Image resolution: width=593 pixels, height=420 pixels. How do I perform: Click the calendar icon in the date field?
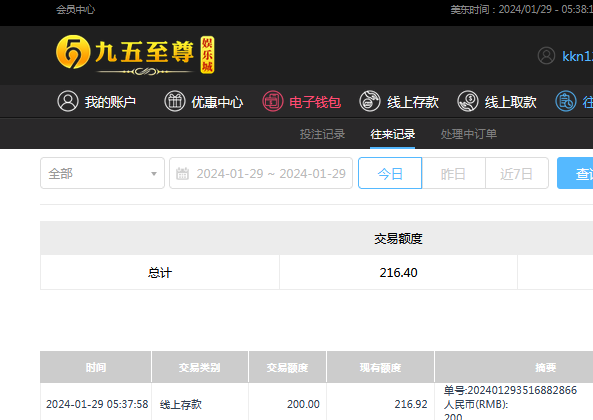(x=182, y=174)
